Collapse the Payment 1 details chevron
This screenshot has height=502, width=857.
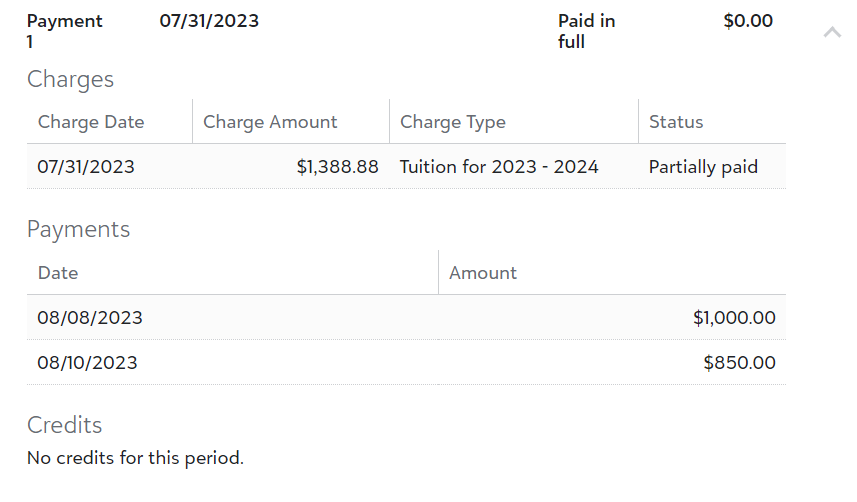pyautogui.click(x=831, y=33)
